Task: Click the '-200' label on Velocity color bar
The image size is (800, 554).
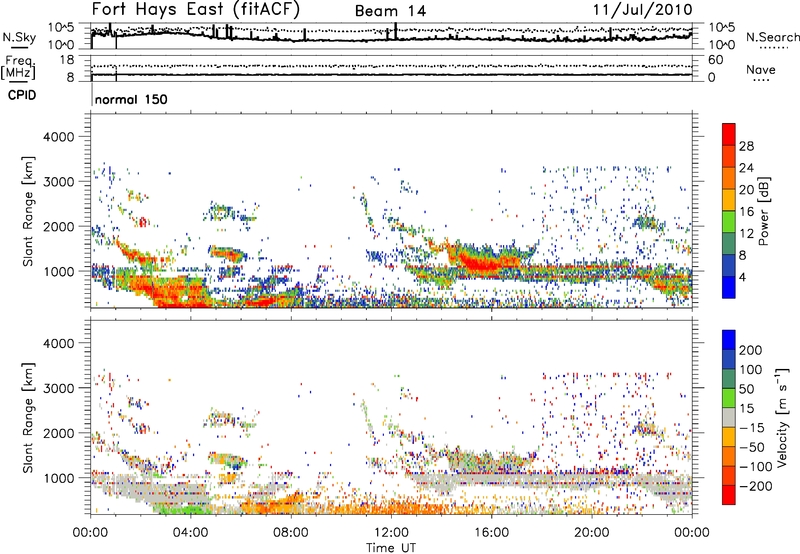Action: (756, 486)
